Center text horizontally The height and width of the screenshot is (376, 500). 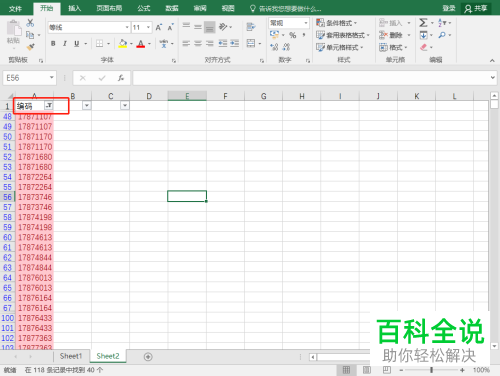coord(198,43)
